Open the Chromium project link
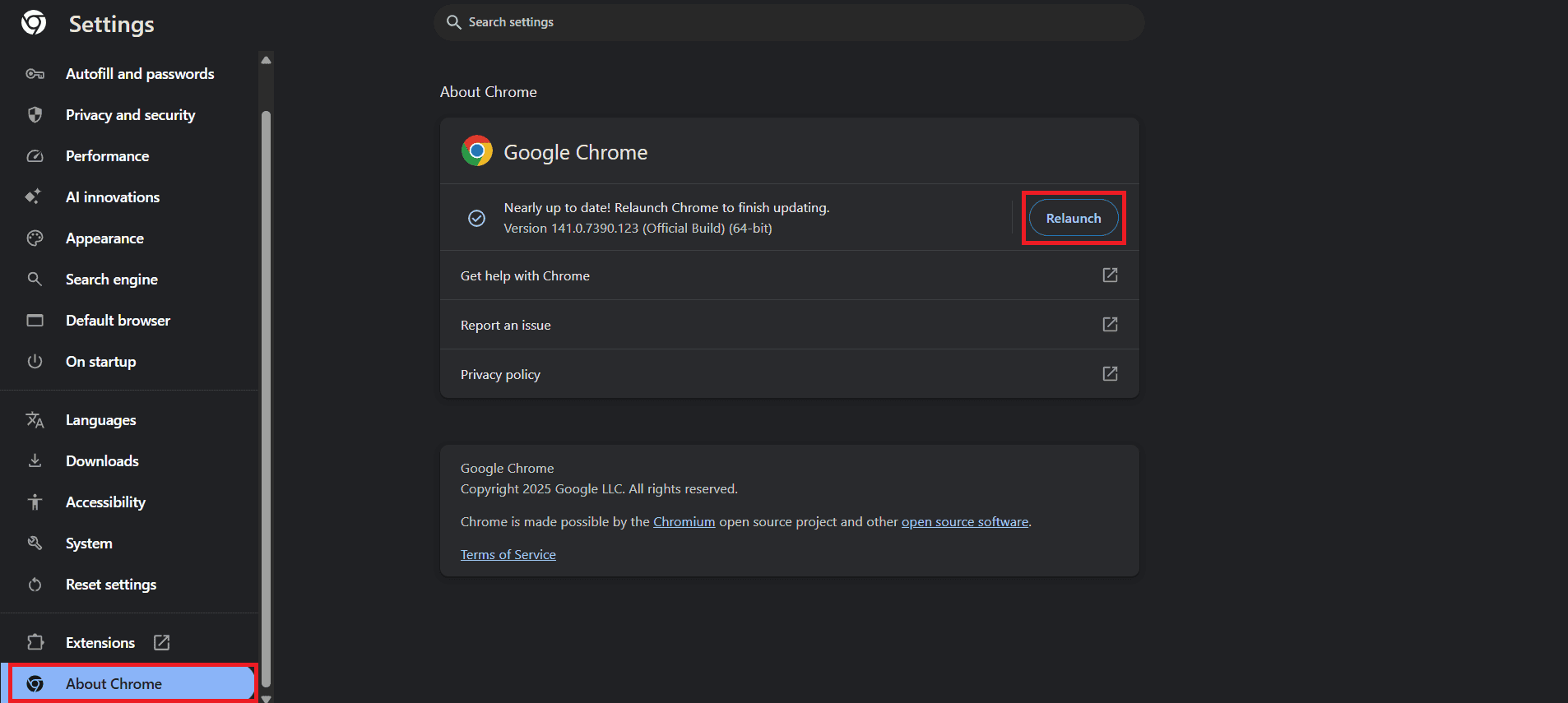The width and height of the screenshot is (1568, 703). [x=684, y=522]
